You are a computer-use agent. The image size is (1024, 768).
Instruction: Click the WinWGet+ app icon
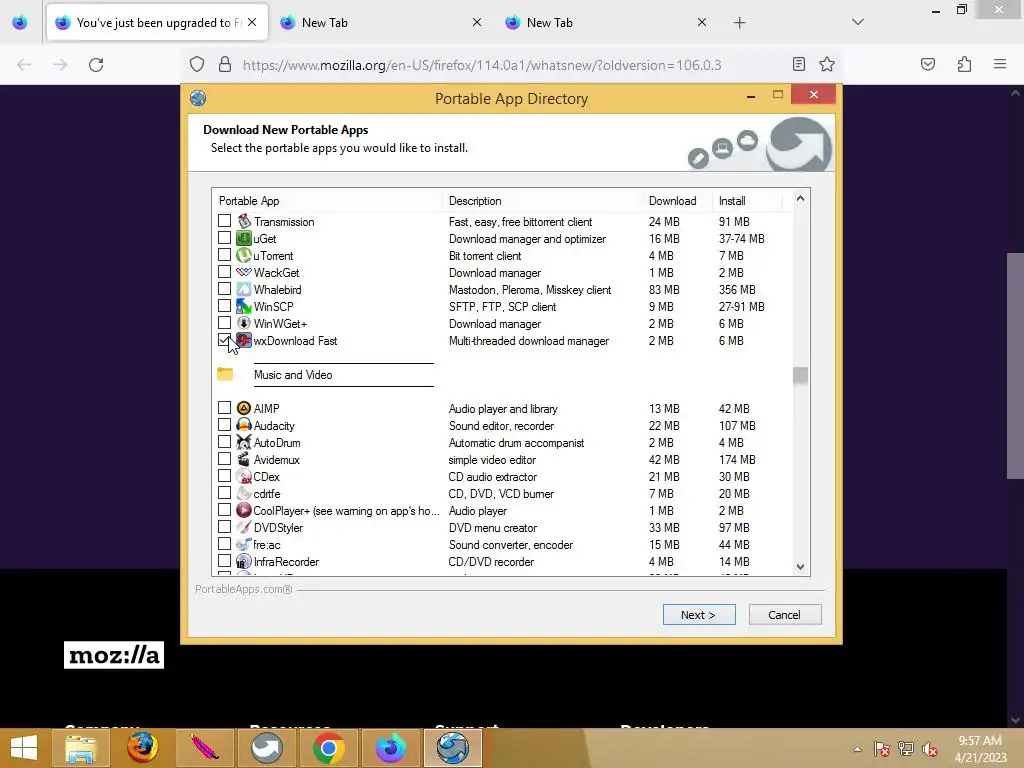click(x=244, y=323)
